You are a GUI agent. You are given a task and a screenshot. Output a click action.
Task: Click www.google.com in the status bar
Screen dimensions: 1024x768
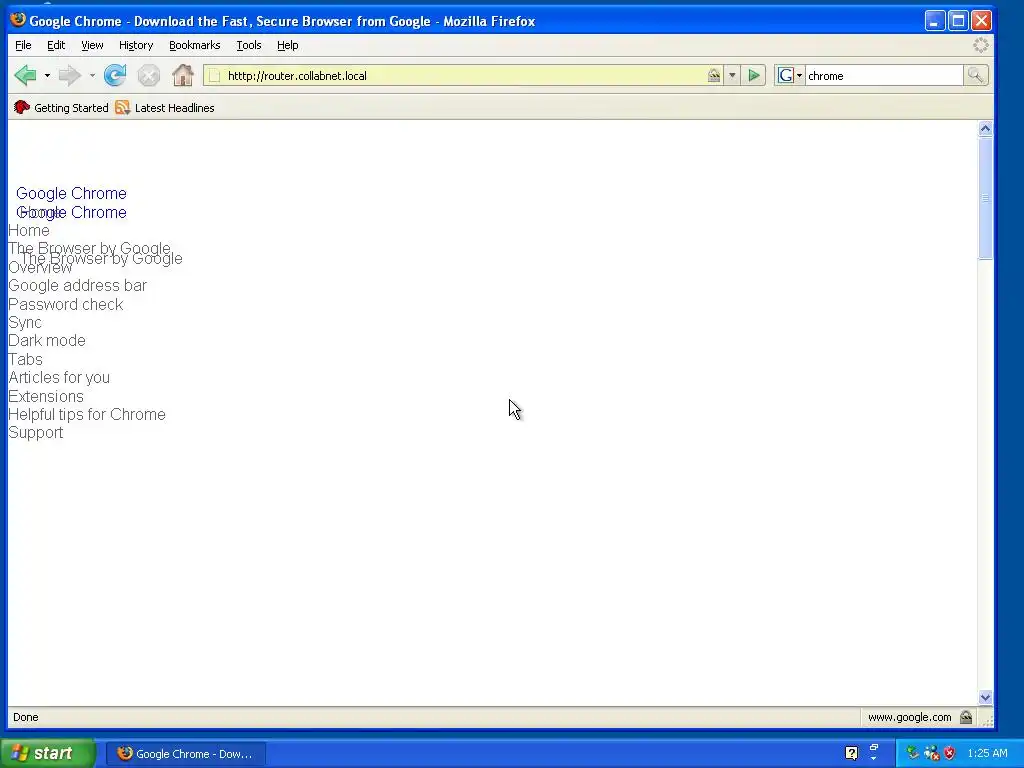909,717
